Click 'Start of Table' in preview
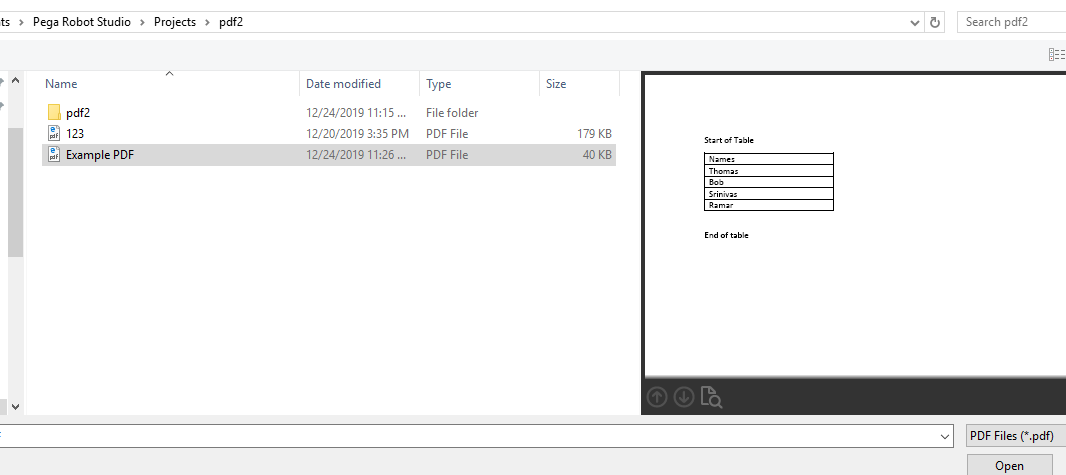 pos(729,141)
